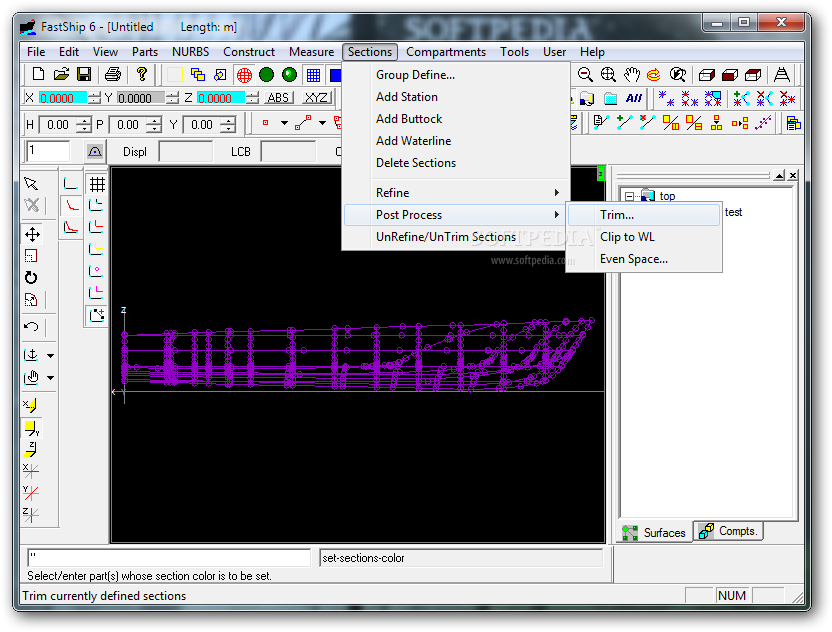Select the arrow pointer tool
The height and width of the screenshot is (632, 832).
click(31, 184)
